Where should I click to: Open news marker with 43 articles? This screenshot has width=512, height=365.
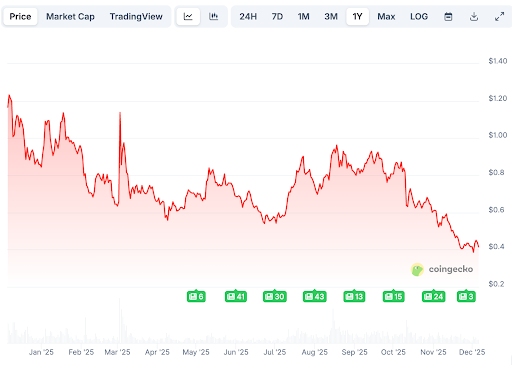(315, 296)
